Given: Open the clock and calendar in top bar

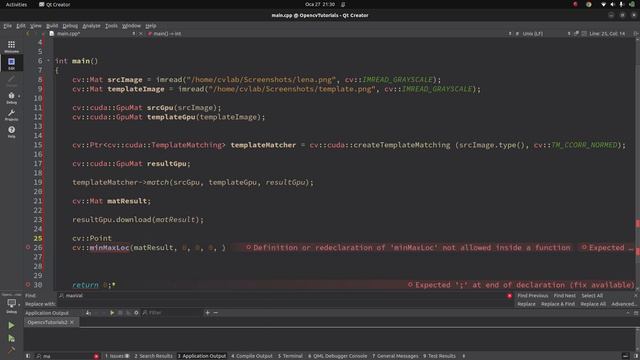Looking at the screenshot, I should (x=320, y=4).
